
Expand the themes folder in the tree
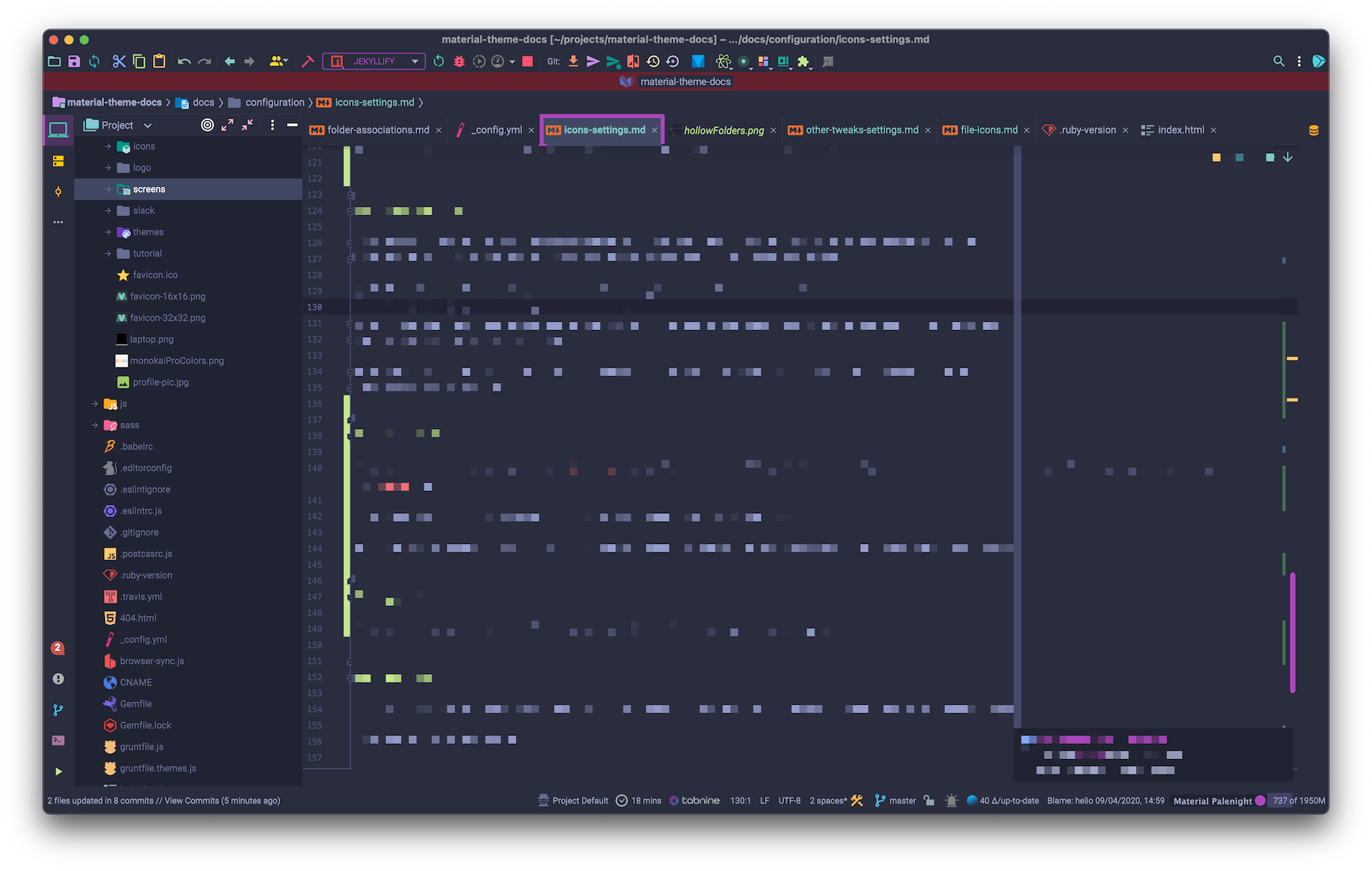pyautogui.click(x=107, y=231)
